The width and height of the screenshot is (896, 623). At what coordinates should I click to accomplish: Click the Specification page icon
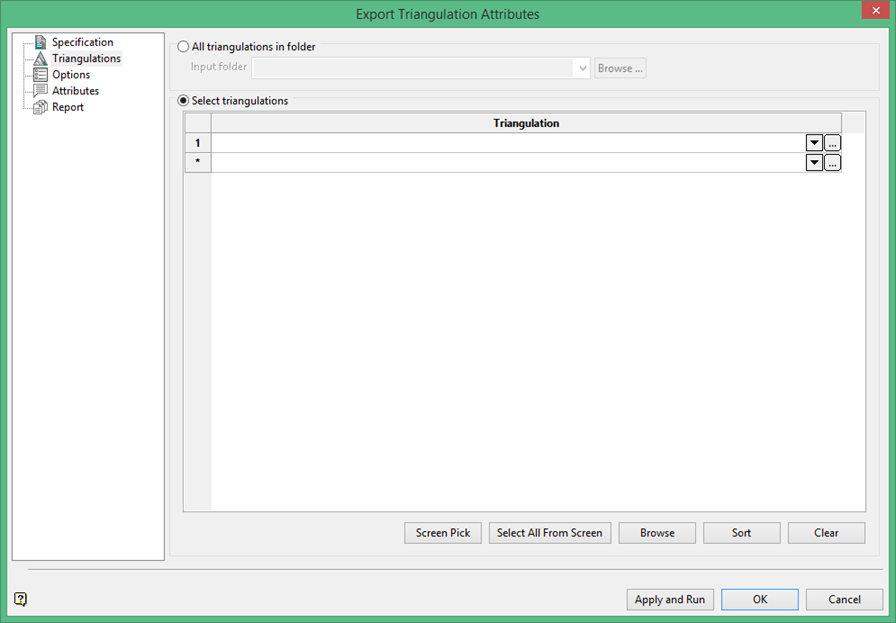point(40,42)
